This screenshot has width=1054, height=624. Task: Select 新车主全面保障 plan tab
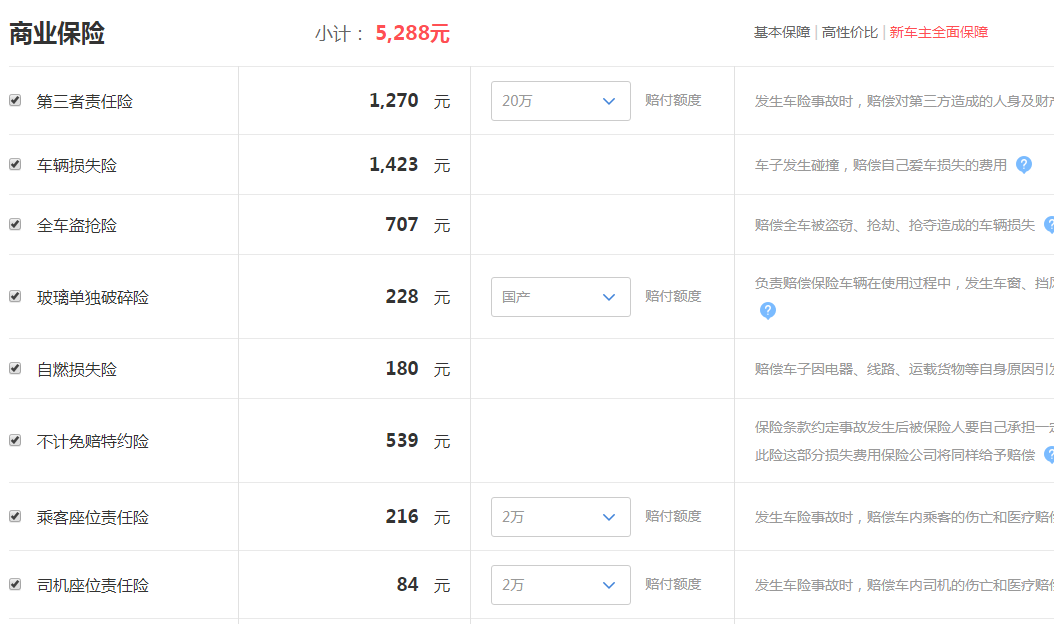pos(938,32)
